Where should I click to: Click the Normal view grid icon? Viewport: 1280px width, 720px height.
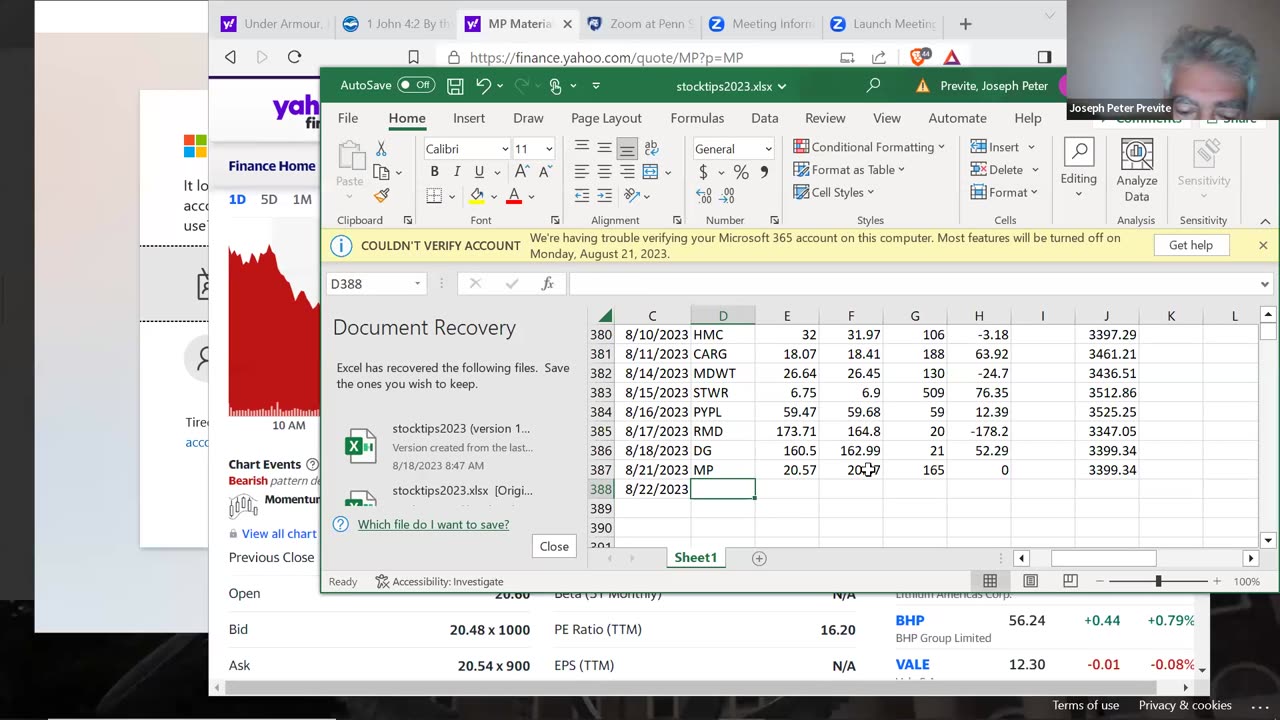pyautogui.click(x=990, y=581)
